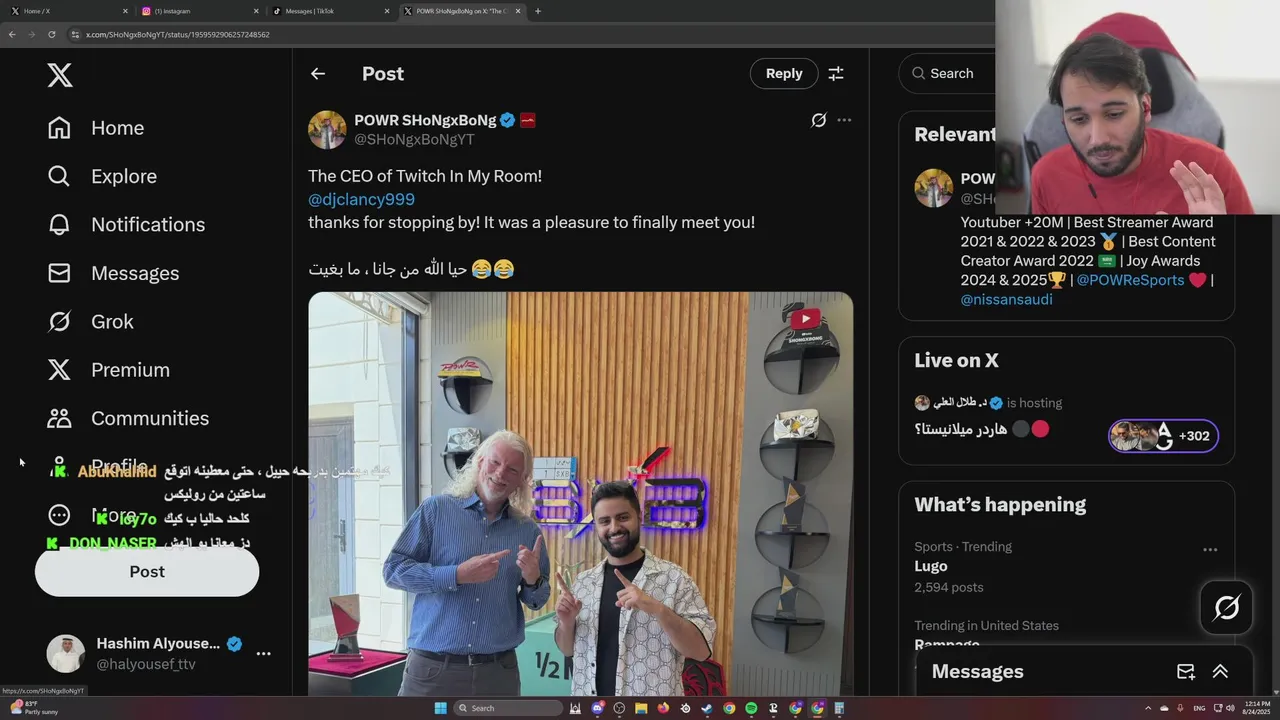Click the floating Grok button

click(1226, 607)
